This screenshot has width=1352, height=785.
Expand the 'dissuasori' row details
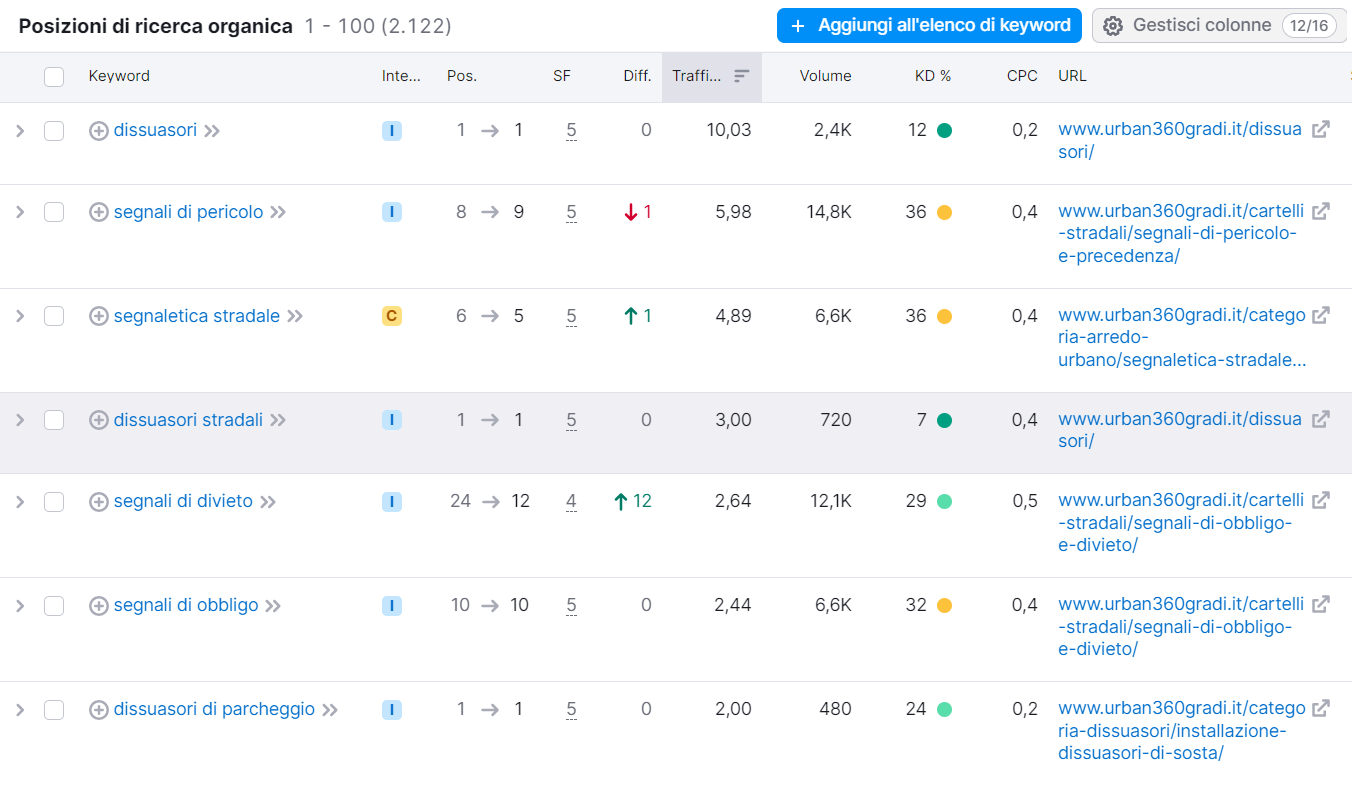(20, 131)
